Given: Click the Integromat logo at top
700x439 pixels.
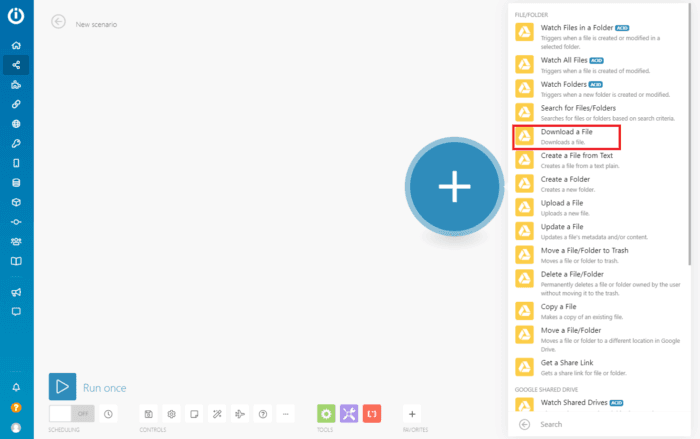Looking at the screenshot, I should tap(16, 16).
